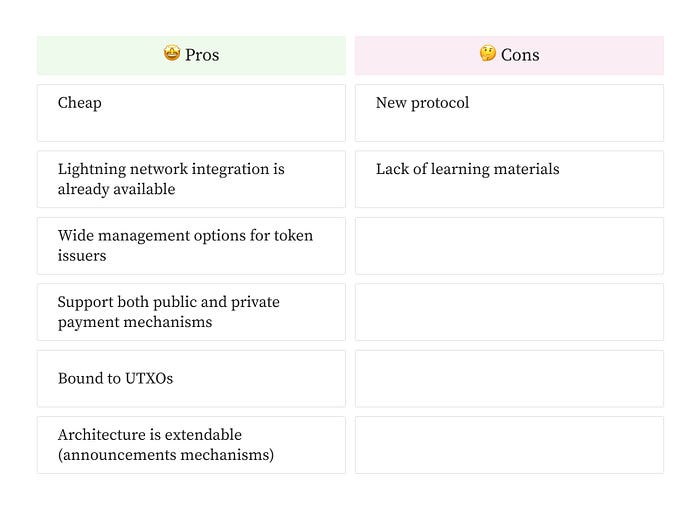Click the "Cons" header text
This screenshot has height=509, width=700.
(x=520, y=55)
